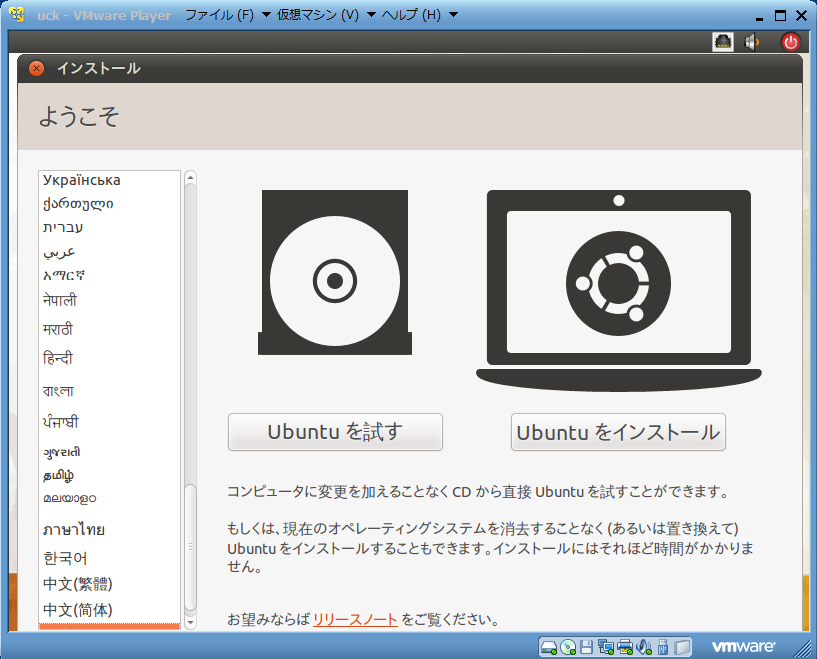Open the ファイル (F) menu

(x=219, y=15)
